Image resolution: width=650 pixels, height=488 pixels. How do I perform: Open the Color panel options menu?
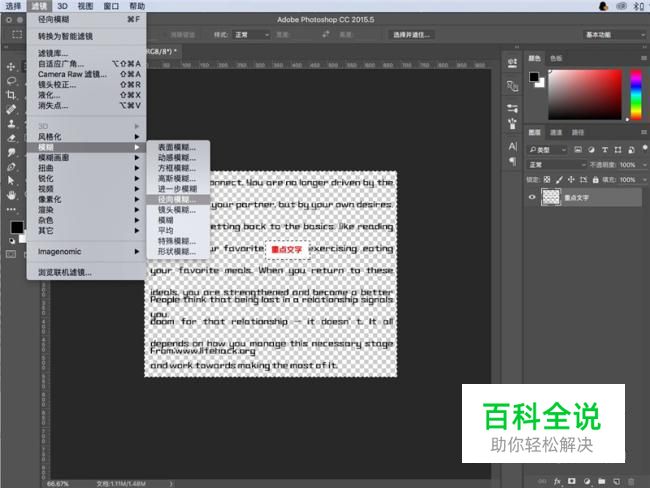click(644, 58)
